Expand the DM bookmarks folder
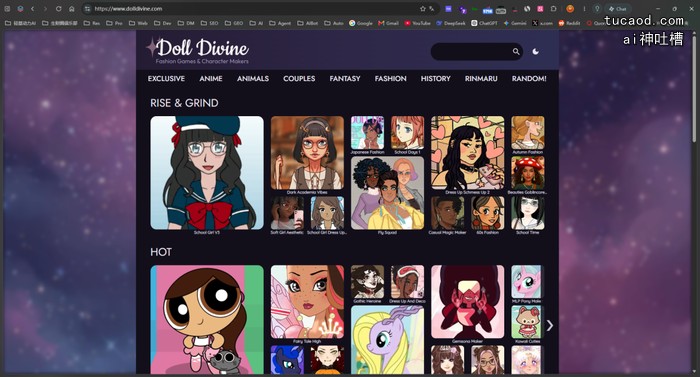Screen dimensions: 700x377 186,23
